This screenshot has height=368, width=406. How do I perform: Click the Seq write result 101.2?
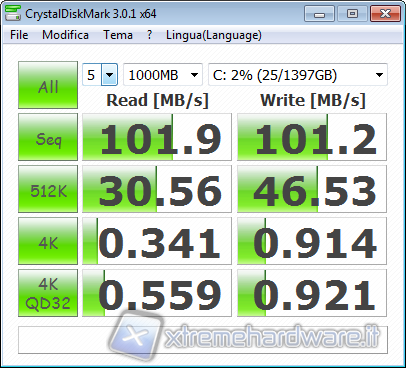tap(312, 137)
